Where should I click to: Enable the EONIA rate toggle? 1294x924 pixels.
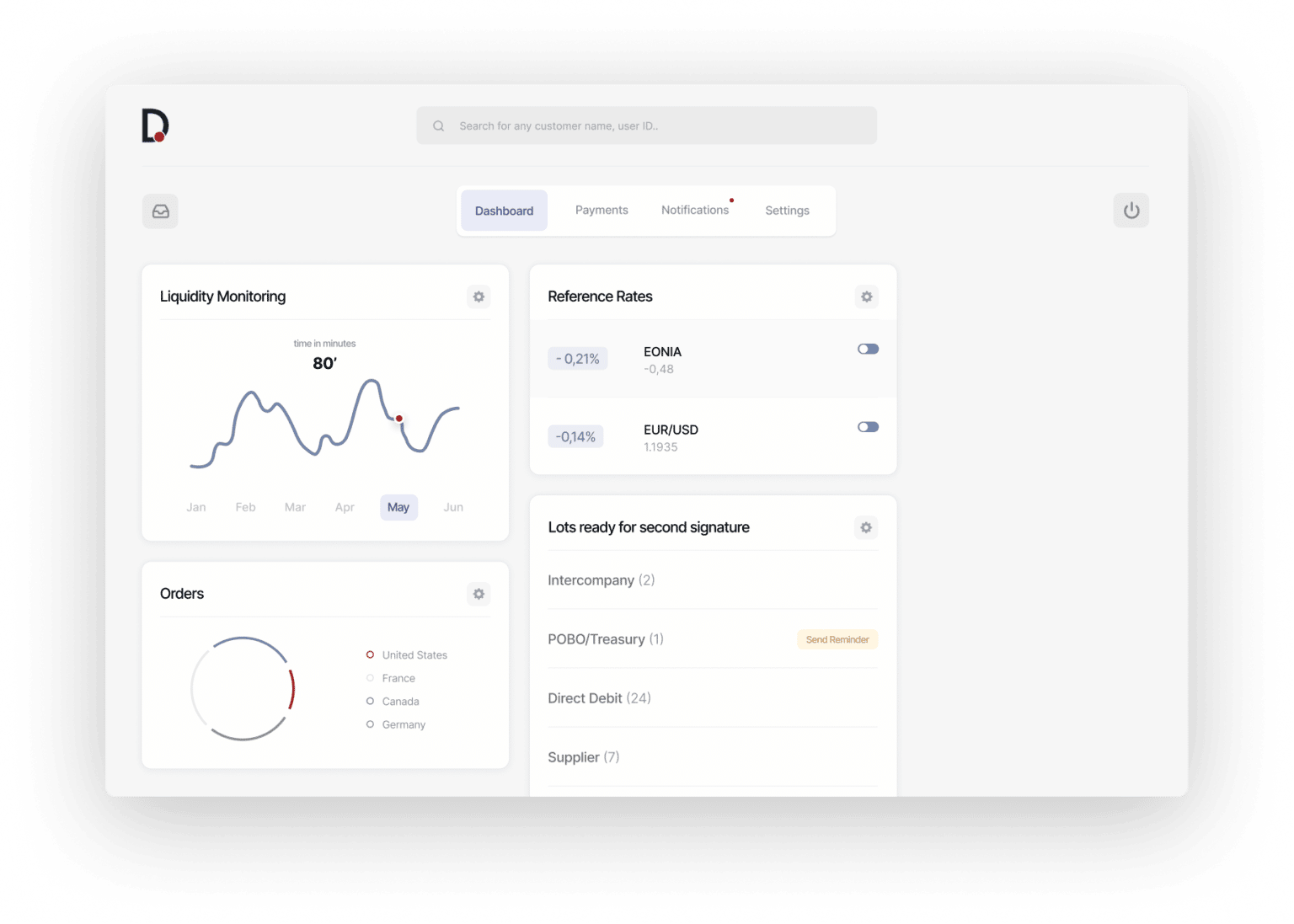click(867, 349)
